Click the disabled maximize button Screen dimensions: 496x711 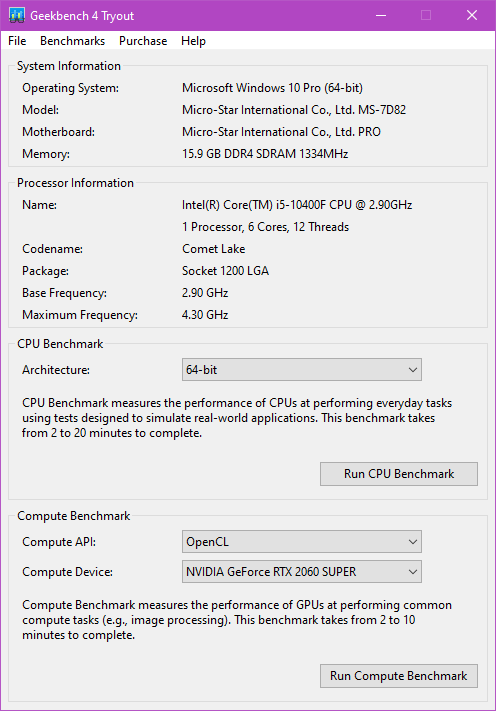[426, 15]
